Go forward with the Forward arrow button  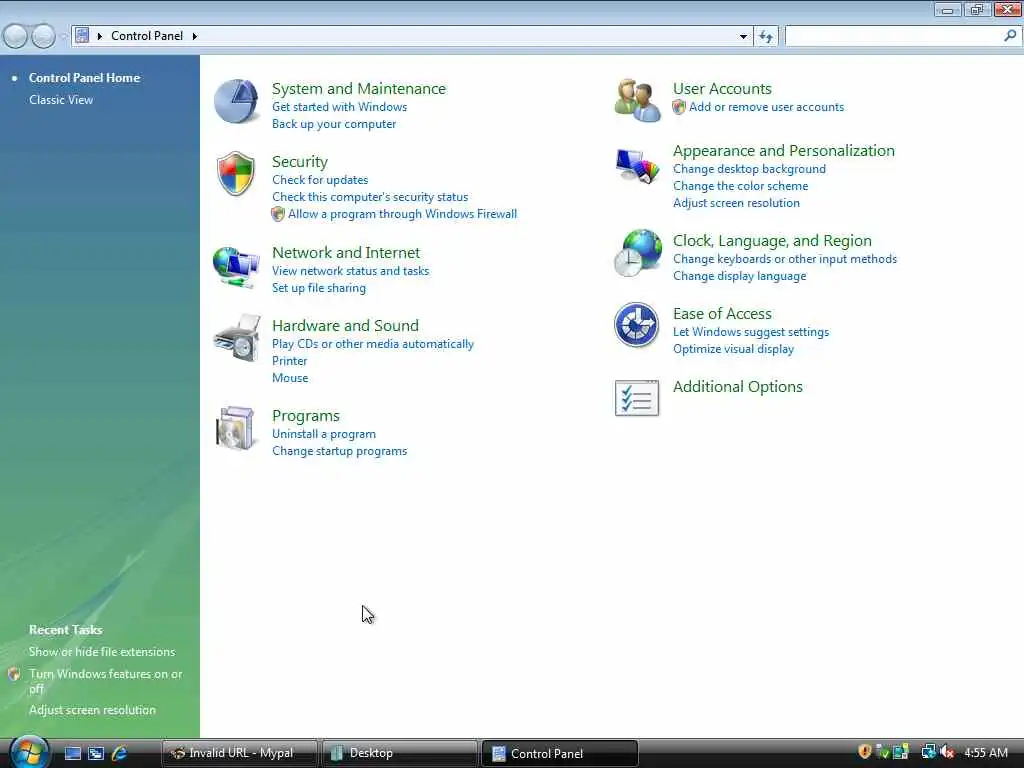43,36
